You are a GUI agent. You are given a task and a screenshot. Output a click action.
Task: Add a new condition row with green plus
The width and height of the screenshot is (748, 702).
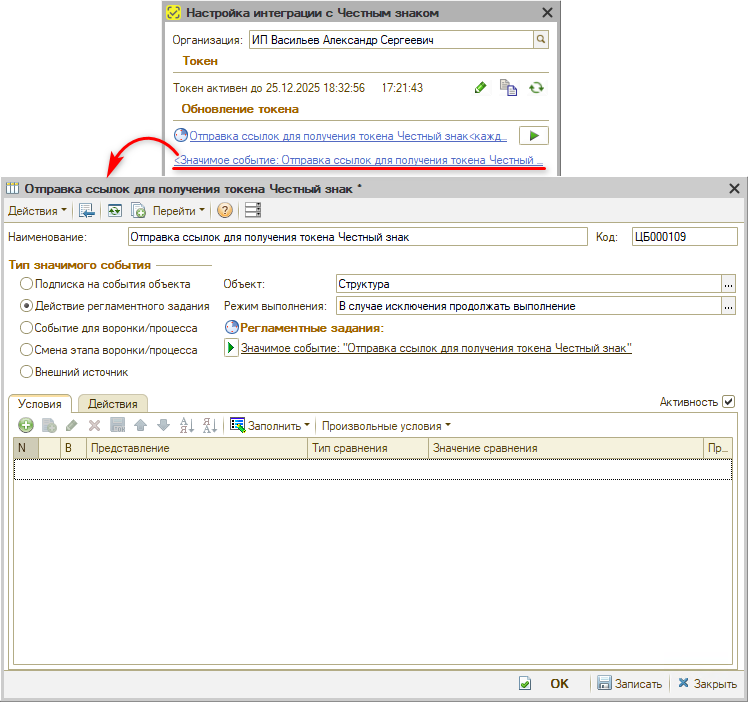click(x=26, y=425)
